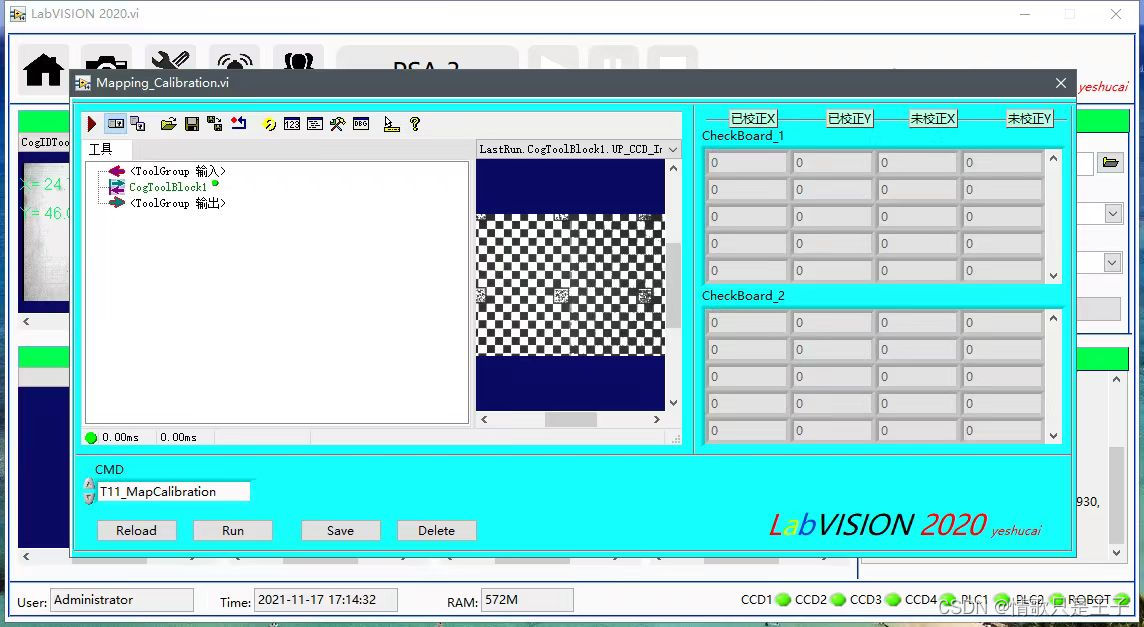Select the measurement ruler icon on the toolbar
The height and width of the screenshot is (627, 1144).
pos(390,123)
